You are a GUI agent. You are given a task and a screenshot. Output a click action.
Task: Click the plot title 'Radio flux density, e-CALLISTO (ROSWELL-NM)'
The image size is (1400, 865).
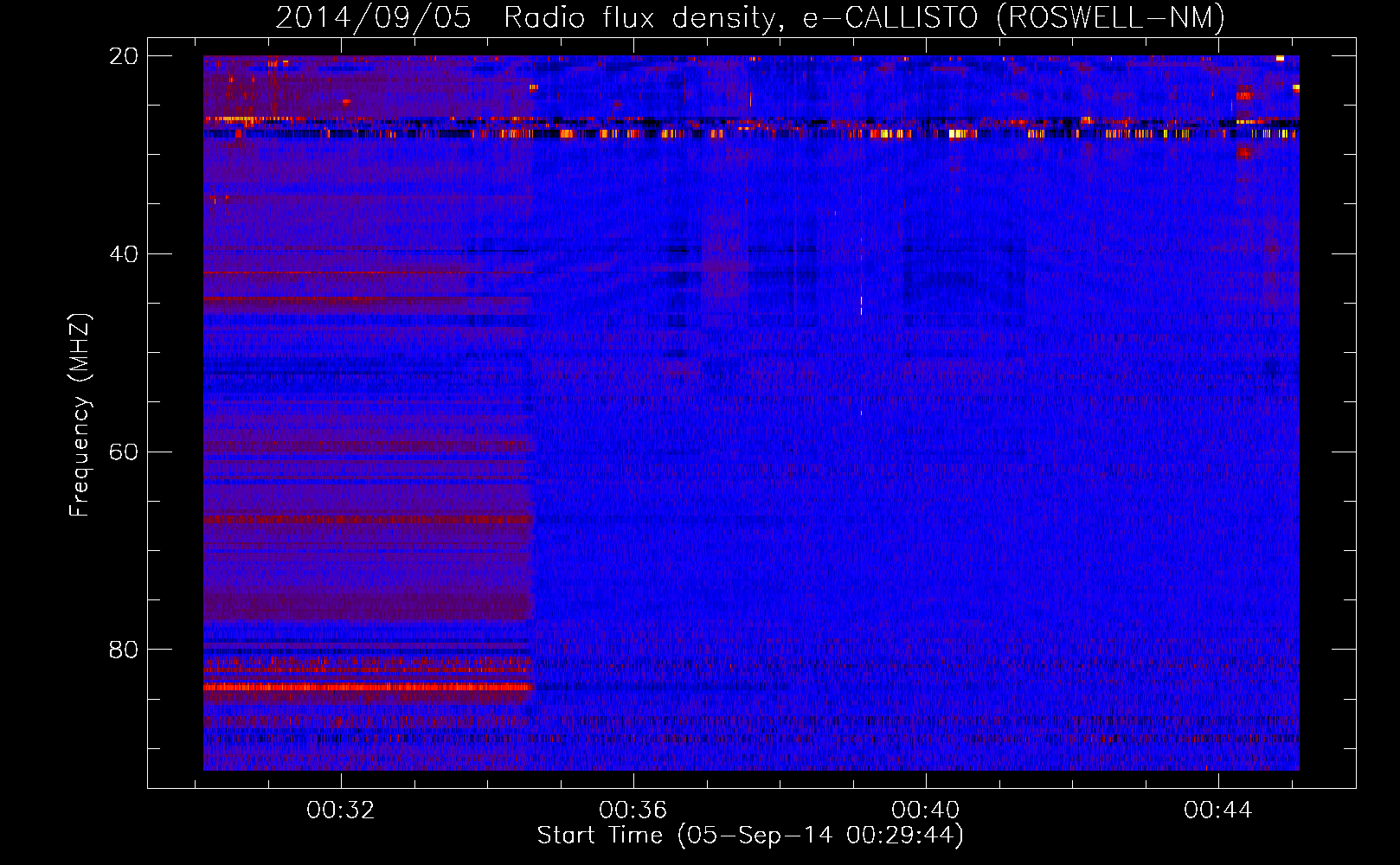[x=864, y=17]
